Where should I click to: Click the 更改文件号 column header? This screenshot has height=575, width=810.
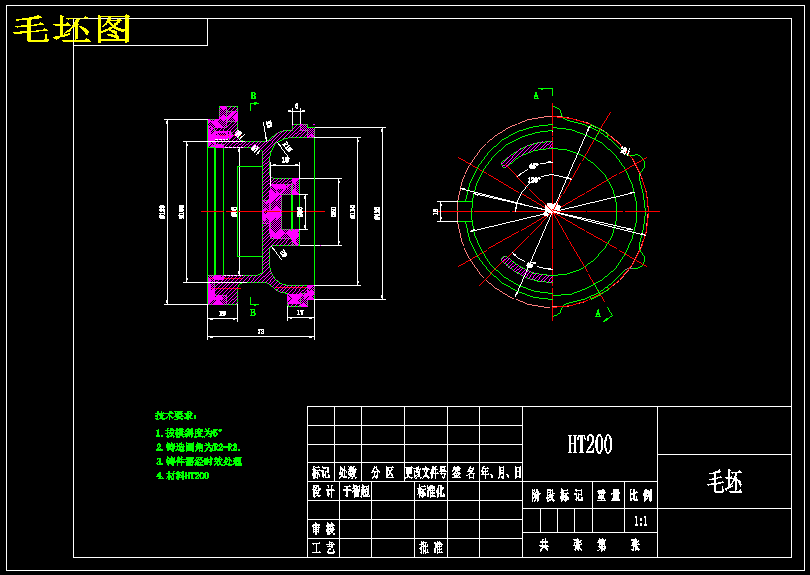click(426, 472)
